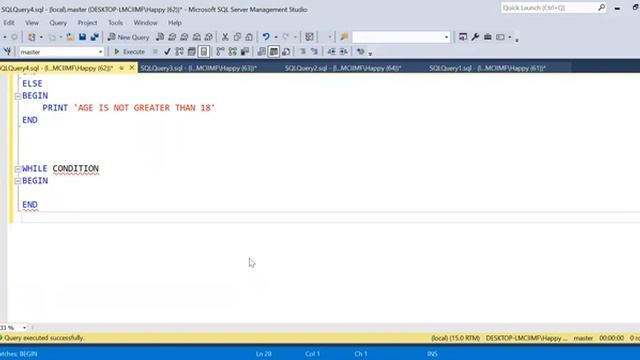Collapse the BEGIN block under WHILE

pos(18,181)
